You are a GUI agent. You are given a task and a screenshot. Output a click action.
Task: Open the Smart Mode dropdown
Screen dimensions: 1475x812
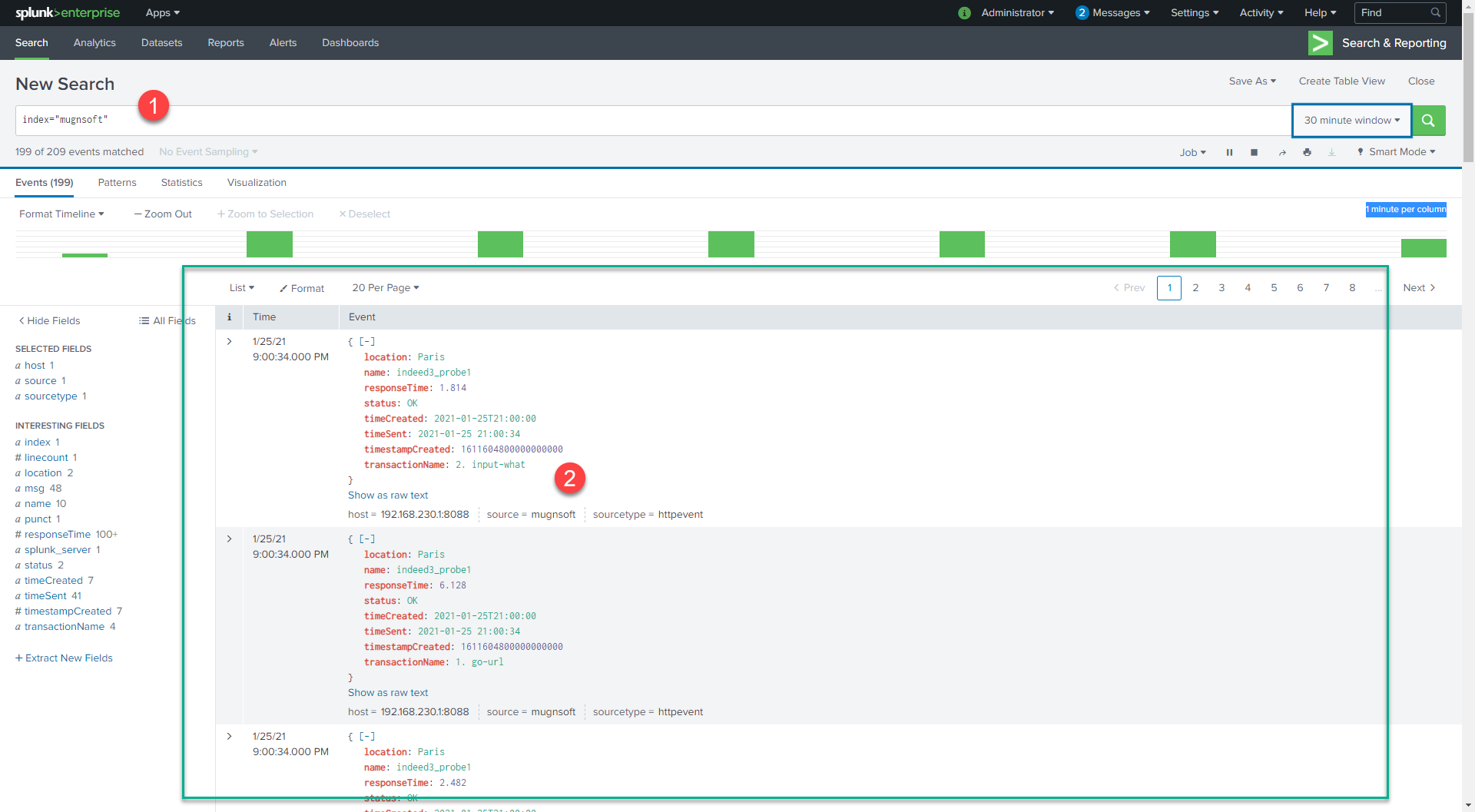1396,152
